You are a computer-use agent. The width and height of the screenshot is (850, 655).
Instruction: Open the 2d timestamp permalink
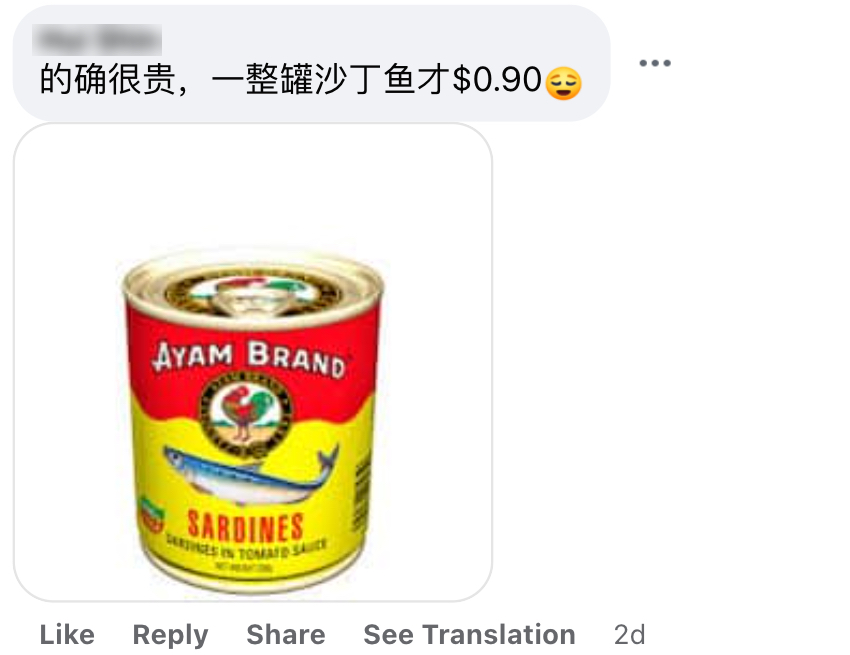pos(629,634)
